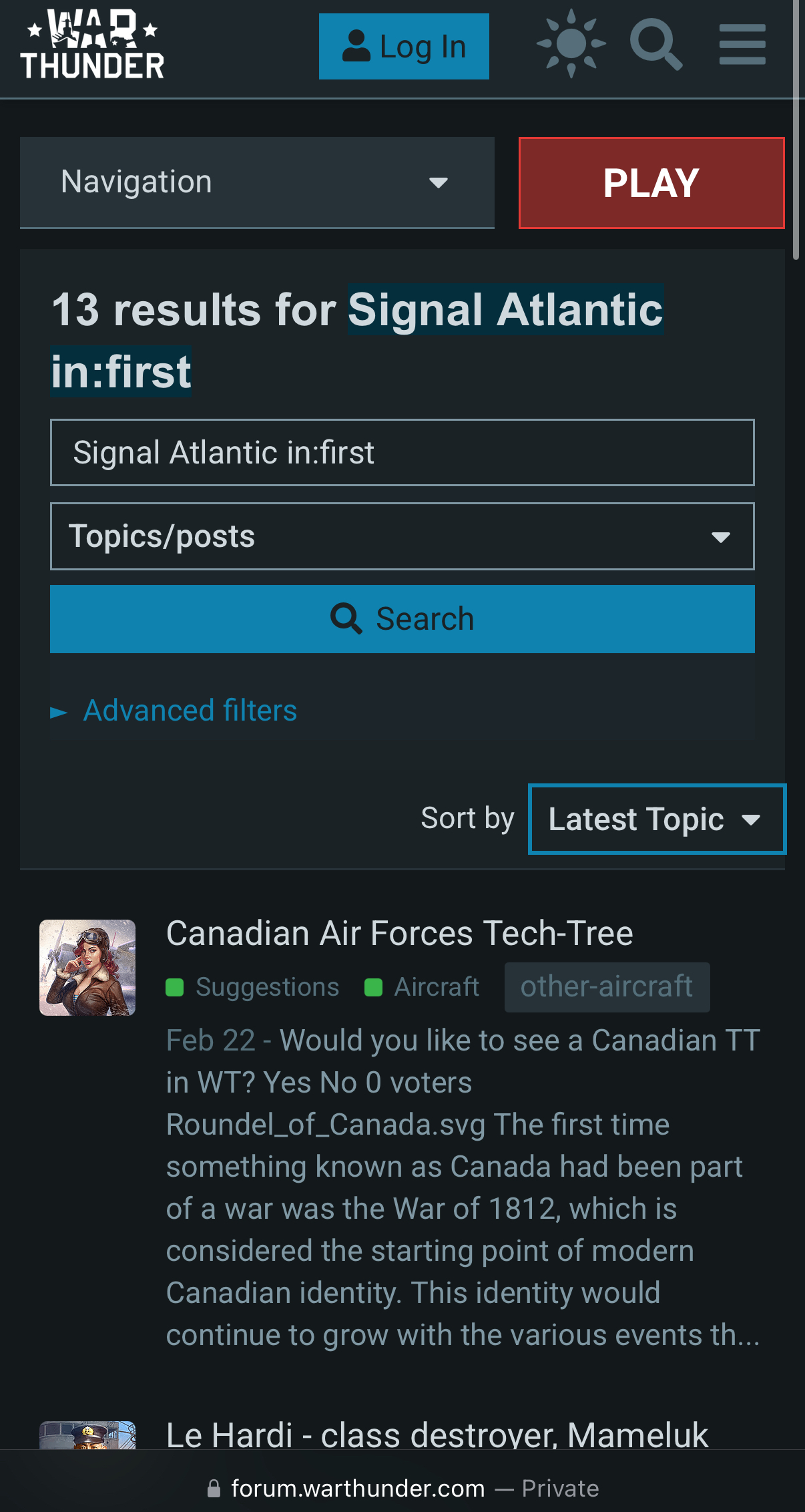Viewport: 805px width, 1512px height.
Task: Click the red PLAY button
Action: point(651,183)
